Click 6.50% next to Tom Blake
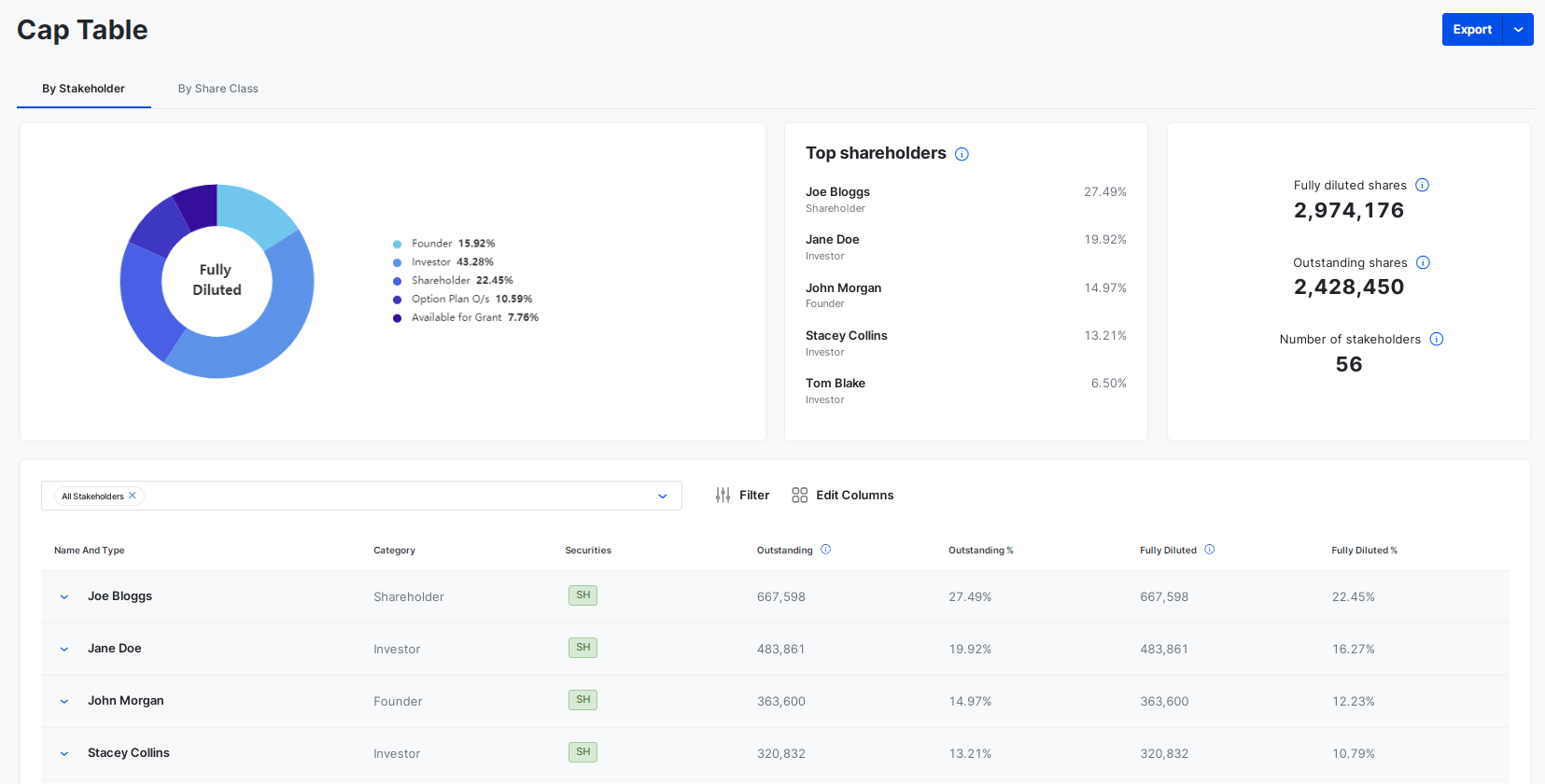This screenshot has width=1545, height=784. tap(1109, 384)
